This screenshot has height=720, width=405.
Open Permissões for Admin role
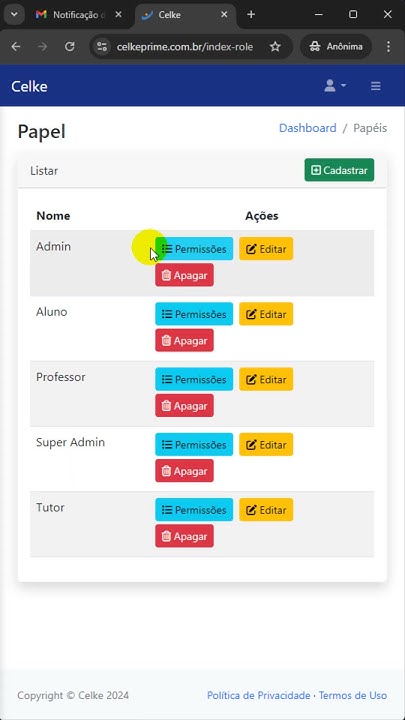194,249
